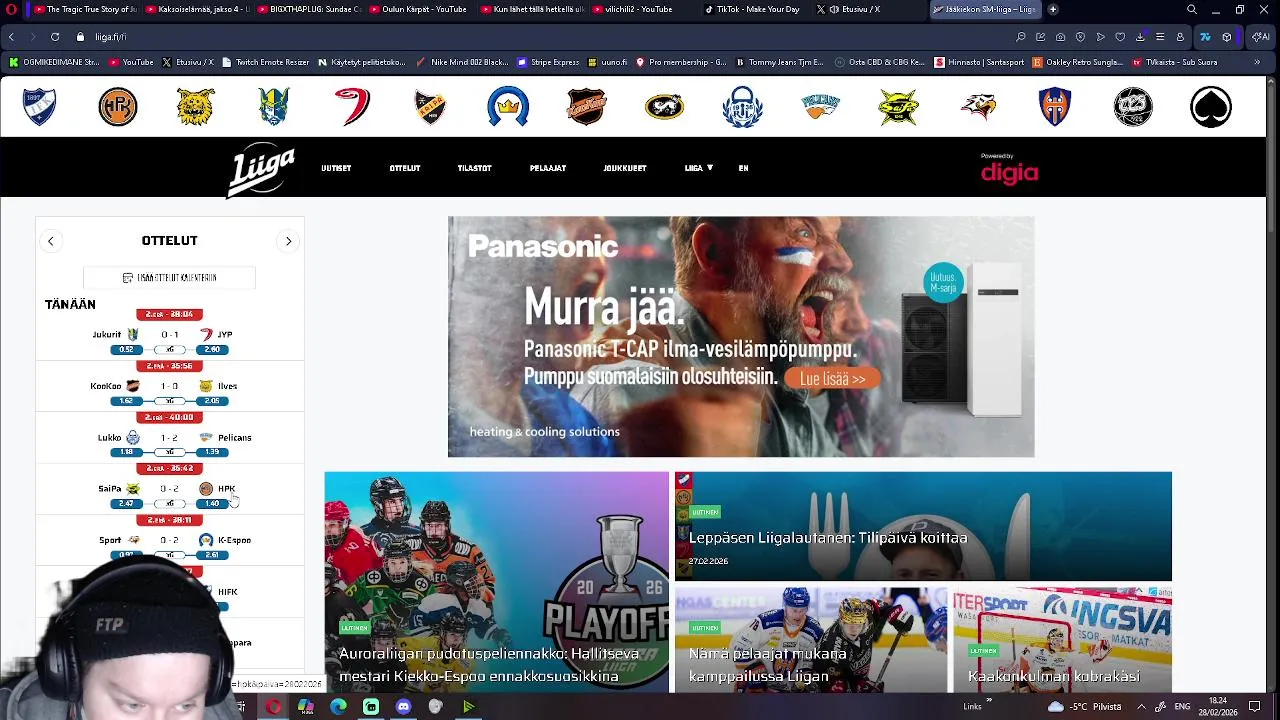1280x720 pixels.
Task: Show previous day's matches with left chevron
Action: tap(50, 241)
